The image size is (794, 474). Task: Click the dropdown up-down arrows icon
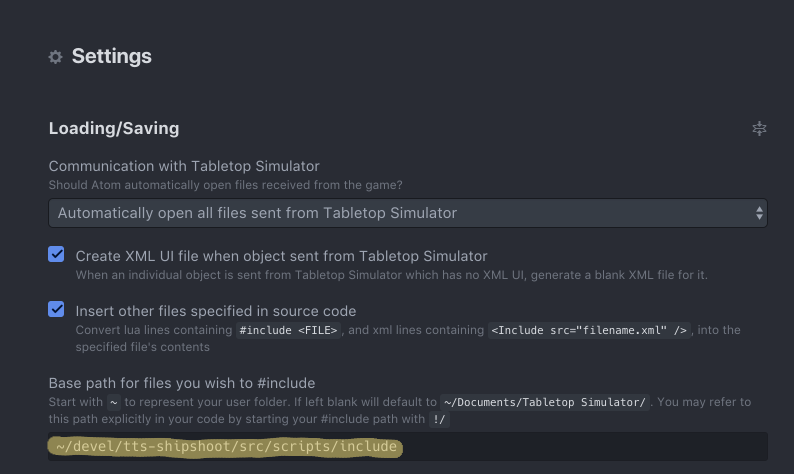[x=759, y=213]
